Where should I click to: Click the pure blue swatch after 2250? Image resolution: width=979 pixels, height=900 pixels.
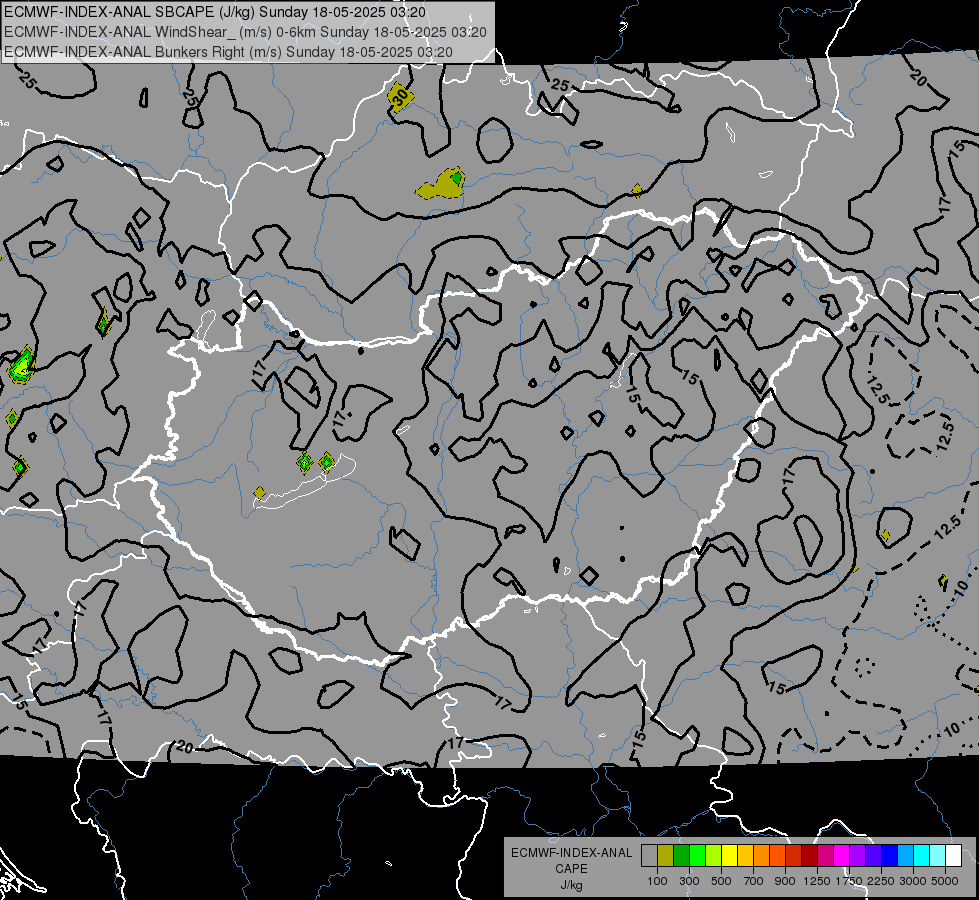pyautogui.click(x=890, y=856)
